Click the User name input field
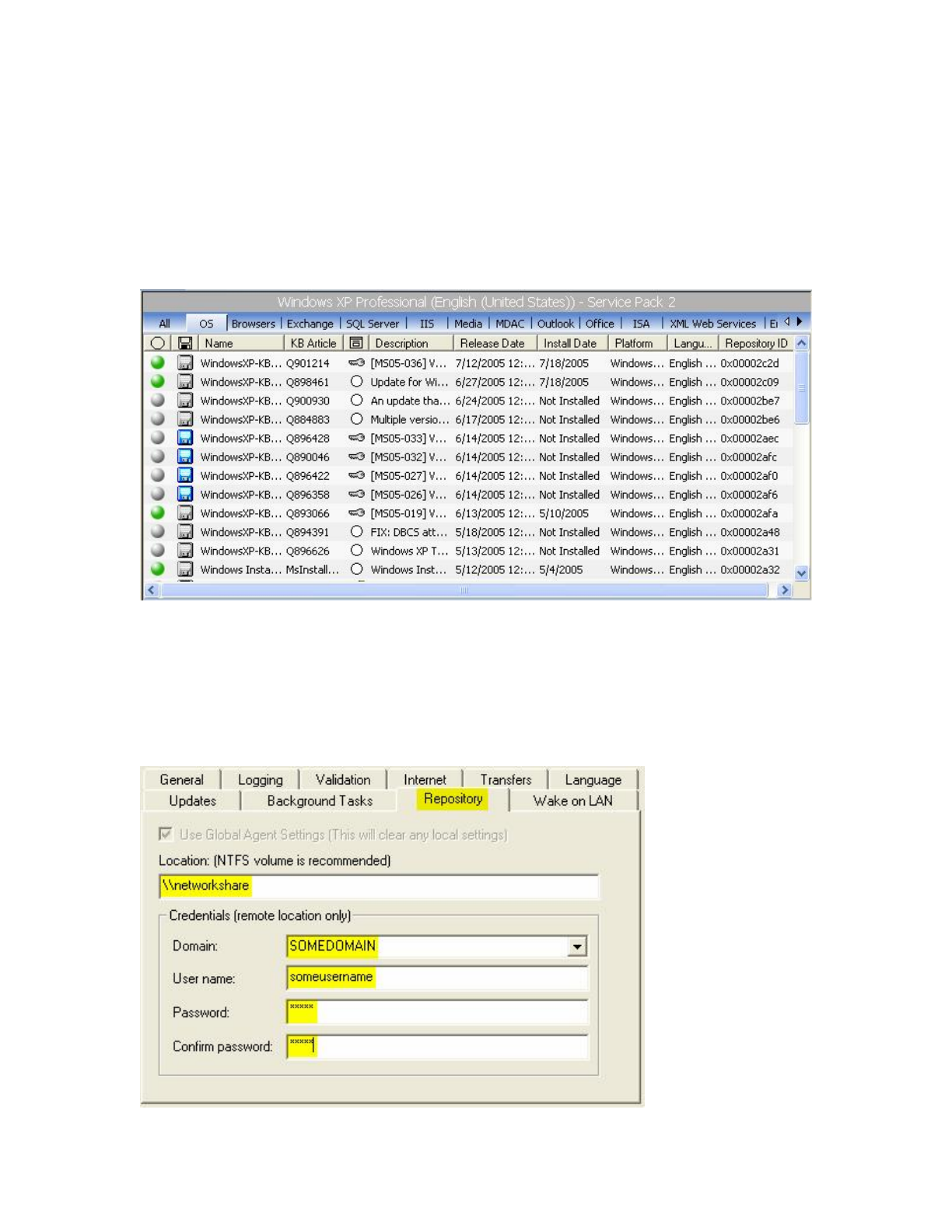 pyautogui.click(x=437, y=978)
